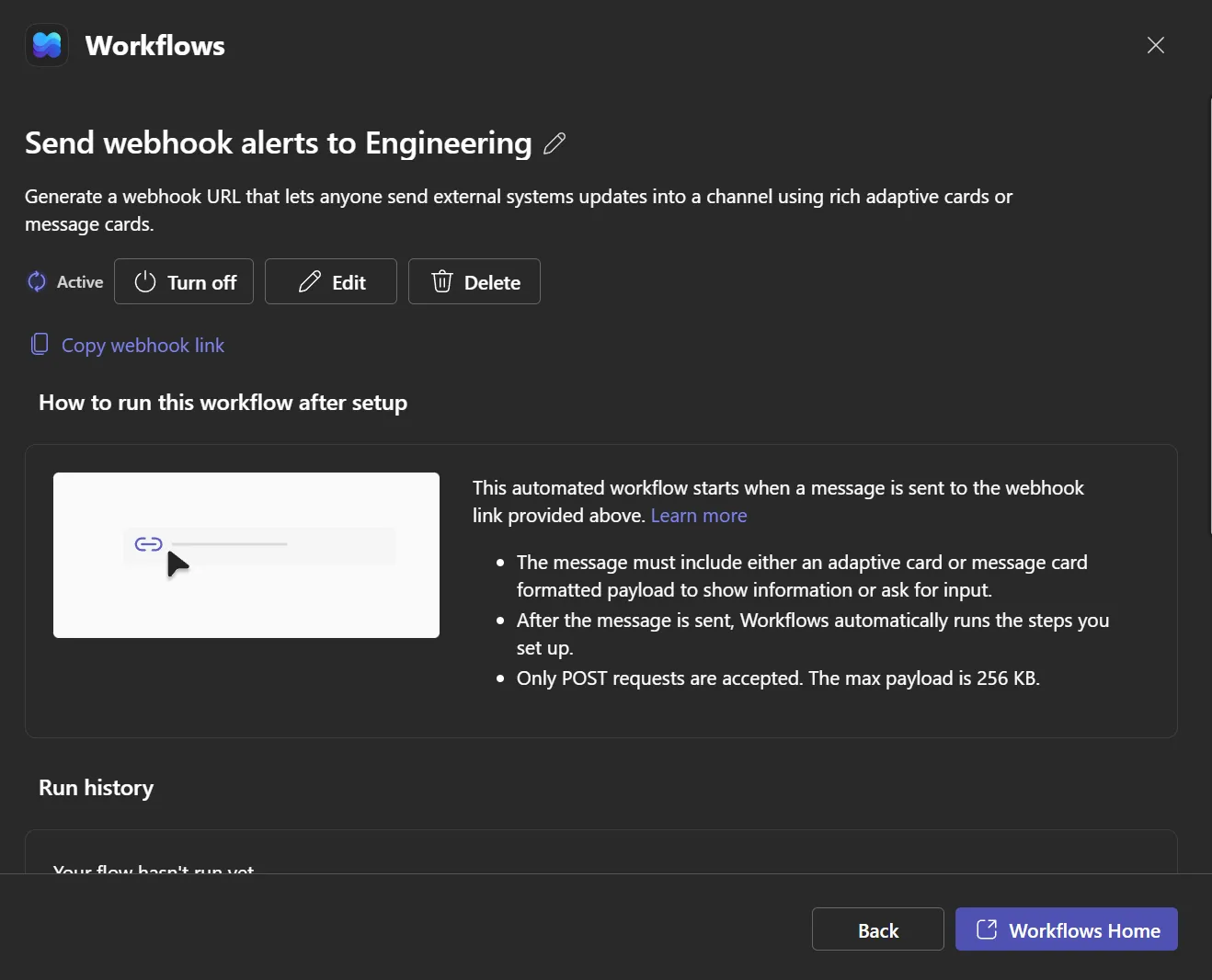This screenshot has height=980, width=1212.
Task: Click the trash can icon in Delete
Action: click(x=442, y=281)
